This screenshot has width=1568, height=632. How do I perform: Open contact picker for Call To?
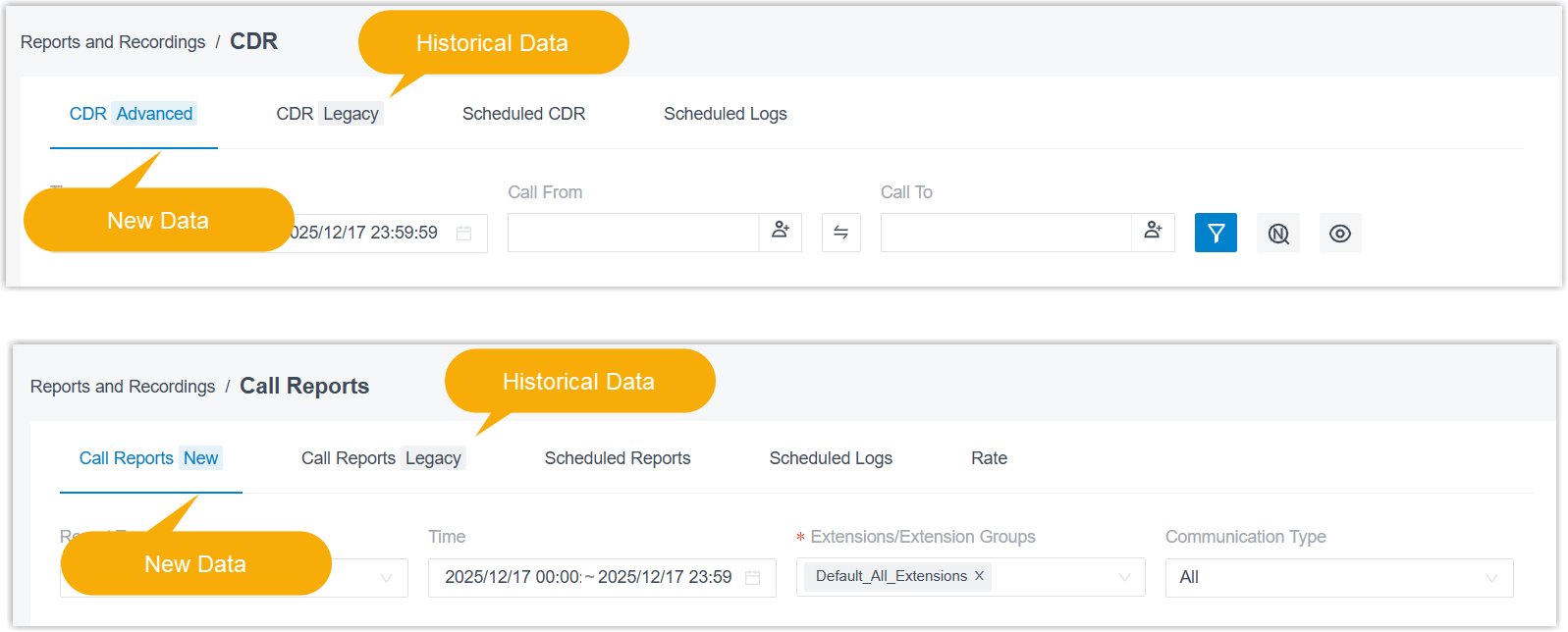[x=1153, y=233]
